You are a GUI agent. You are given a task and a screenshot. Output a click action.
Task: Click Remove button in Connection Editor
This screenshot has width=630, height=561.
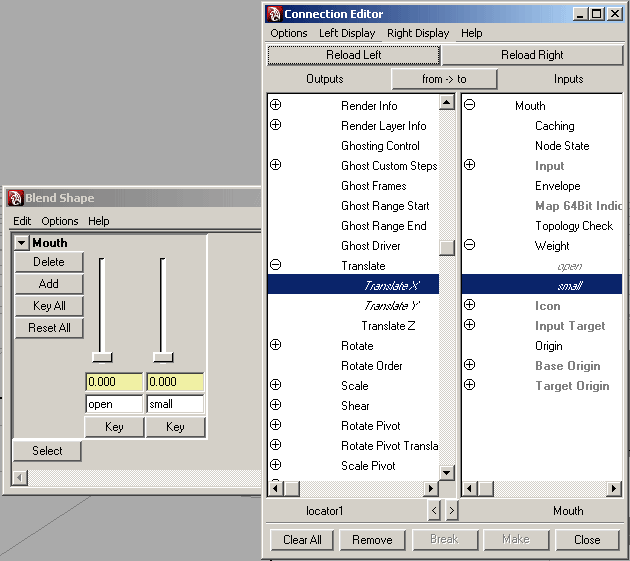pos(372,540)
